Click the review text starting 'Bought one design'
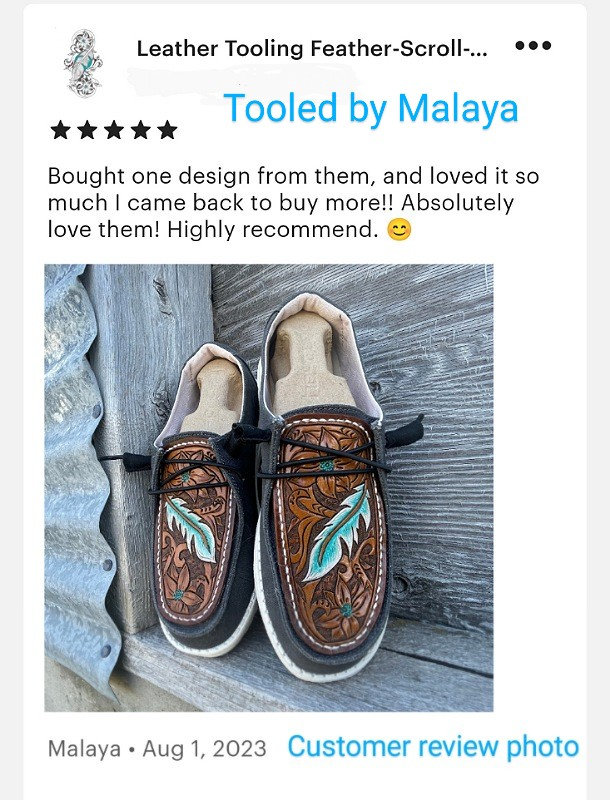 [x=293, y=203]
